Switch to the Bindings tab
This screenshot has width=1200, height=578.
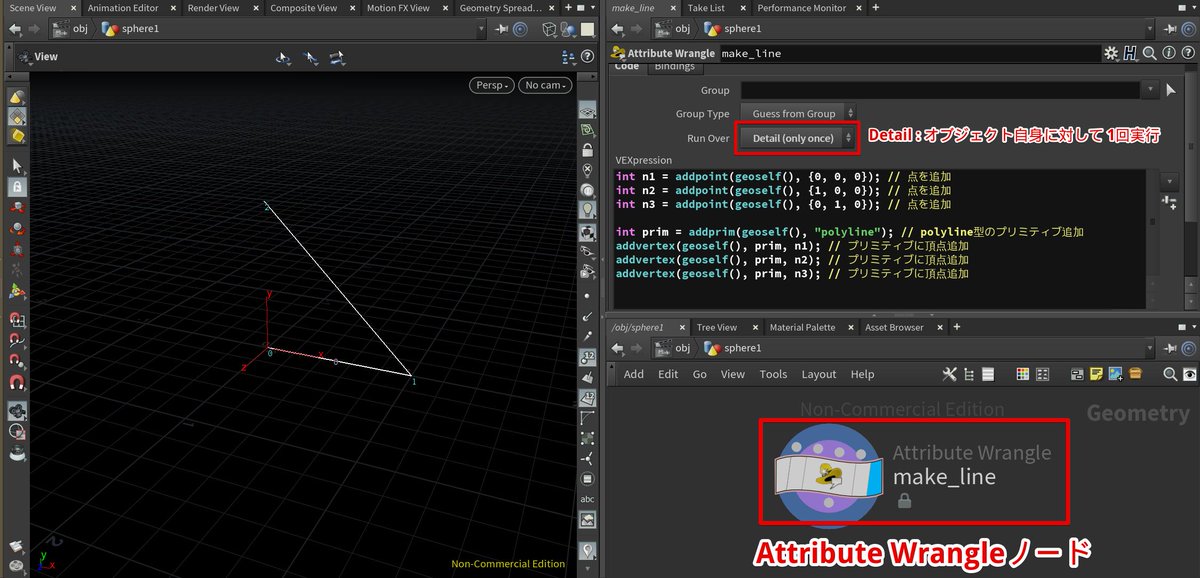coord(673,67)
